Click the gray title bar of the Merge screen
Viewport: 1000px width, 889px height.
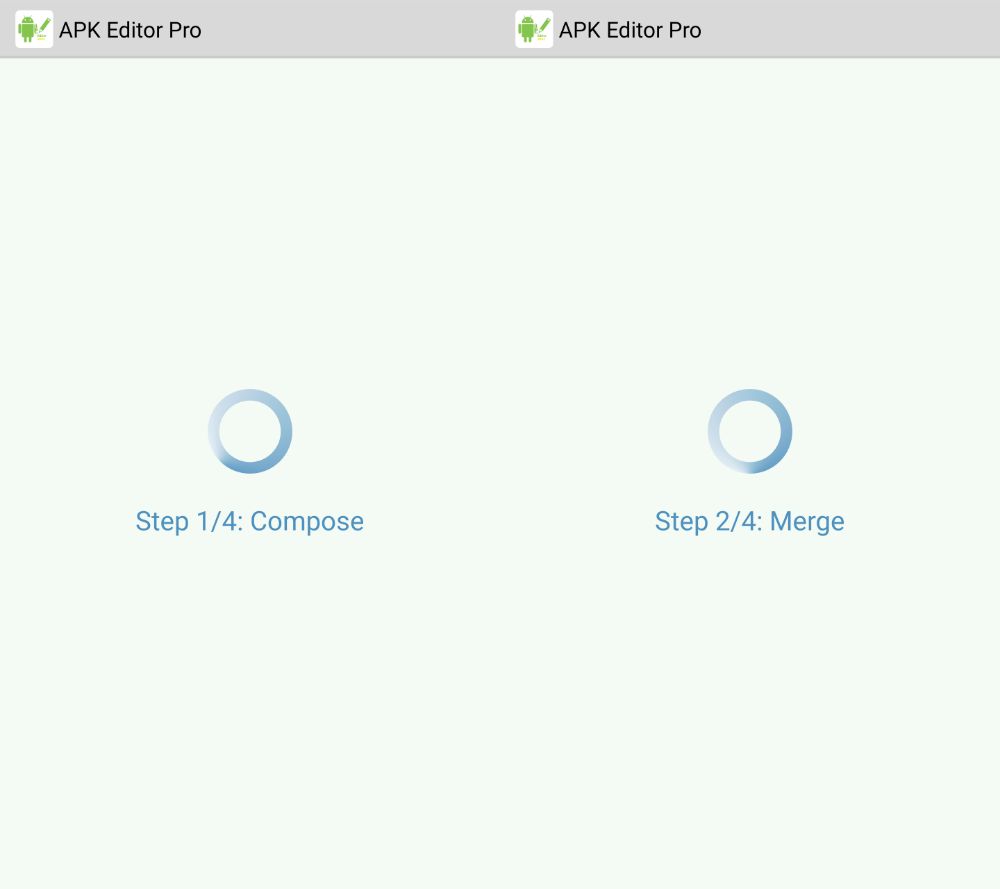coord(750,29)
